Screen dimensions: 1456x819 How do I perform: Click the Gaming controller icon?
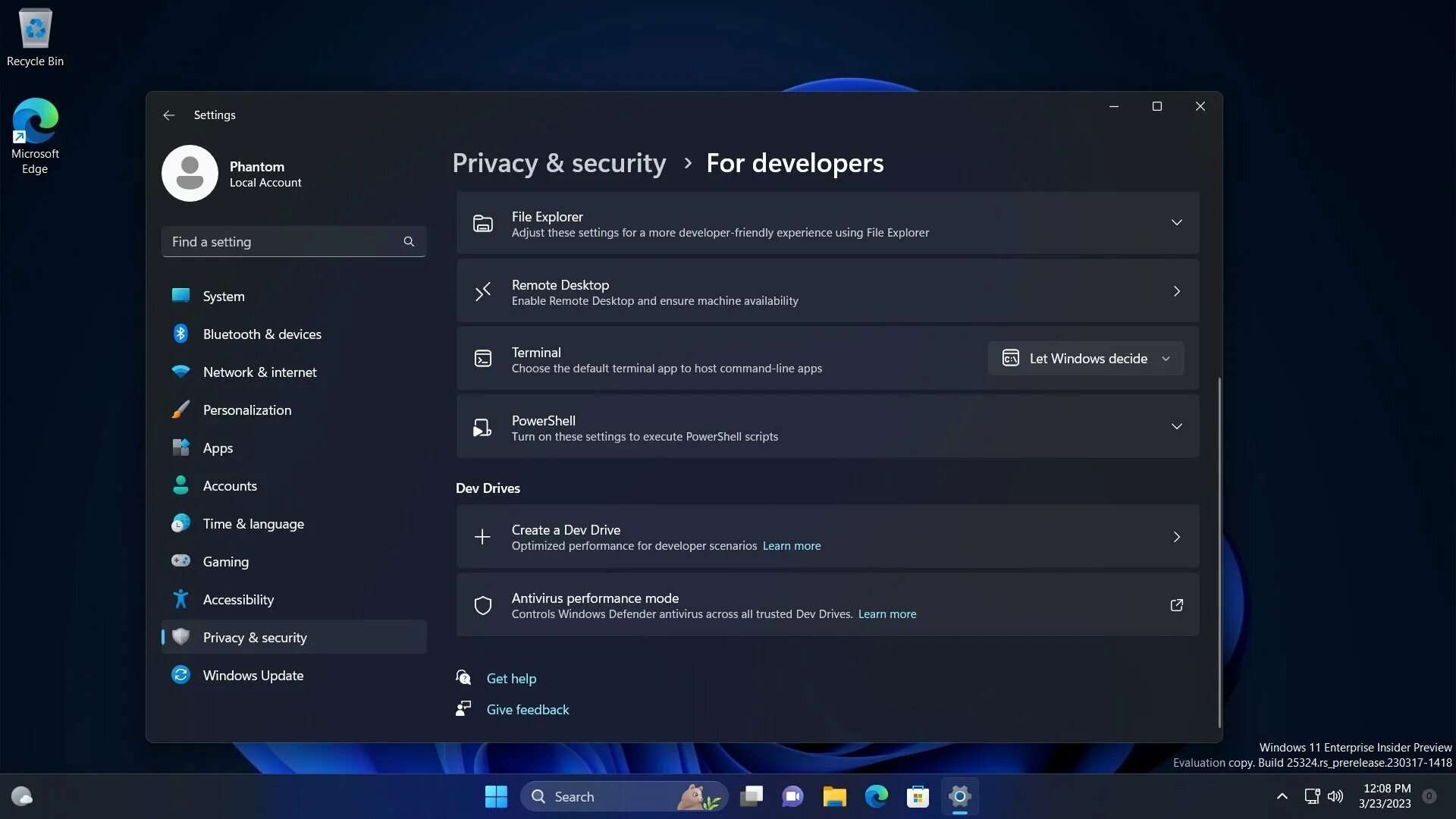pos(180,561)
